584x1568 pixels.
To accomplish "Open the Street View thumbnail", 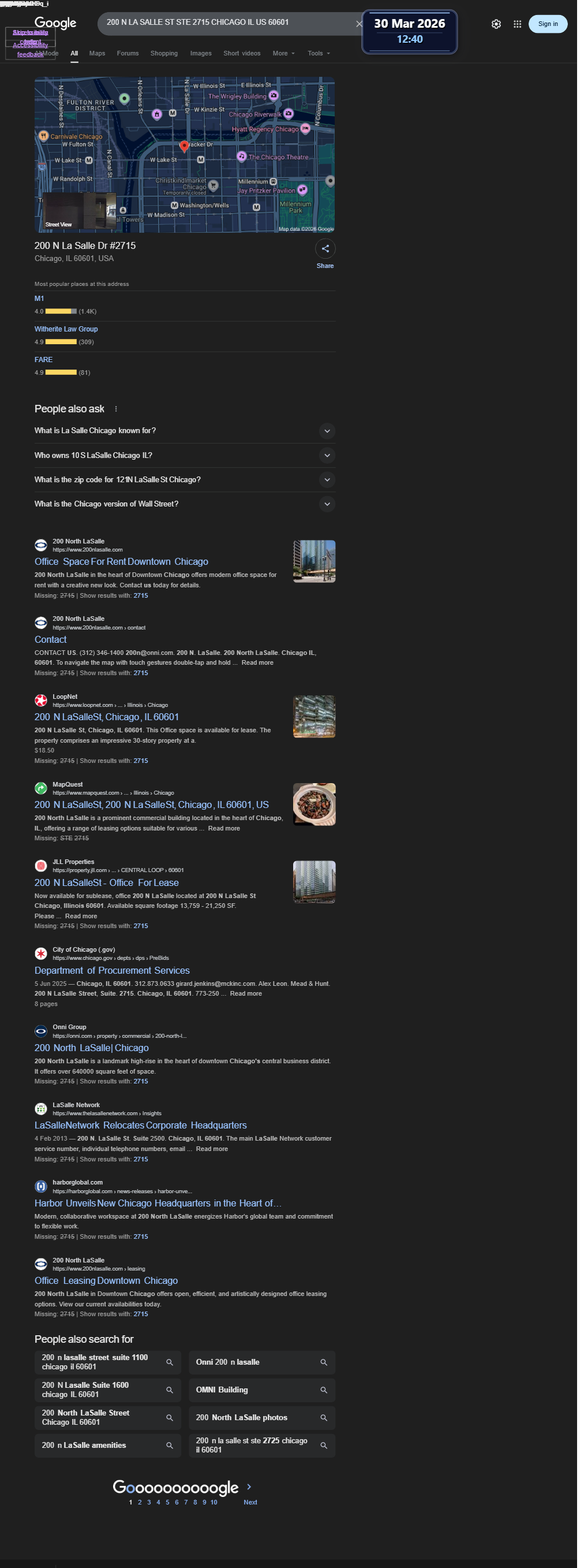I will [x=80, y=211].
